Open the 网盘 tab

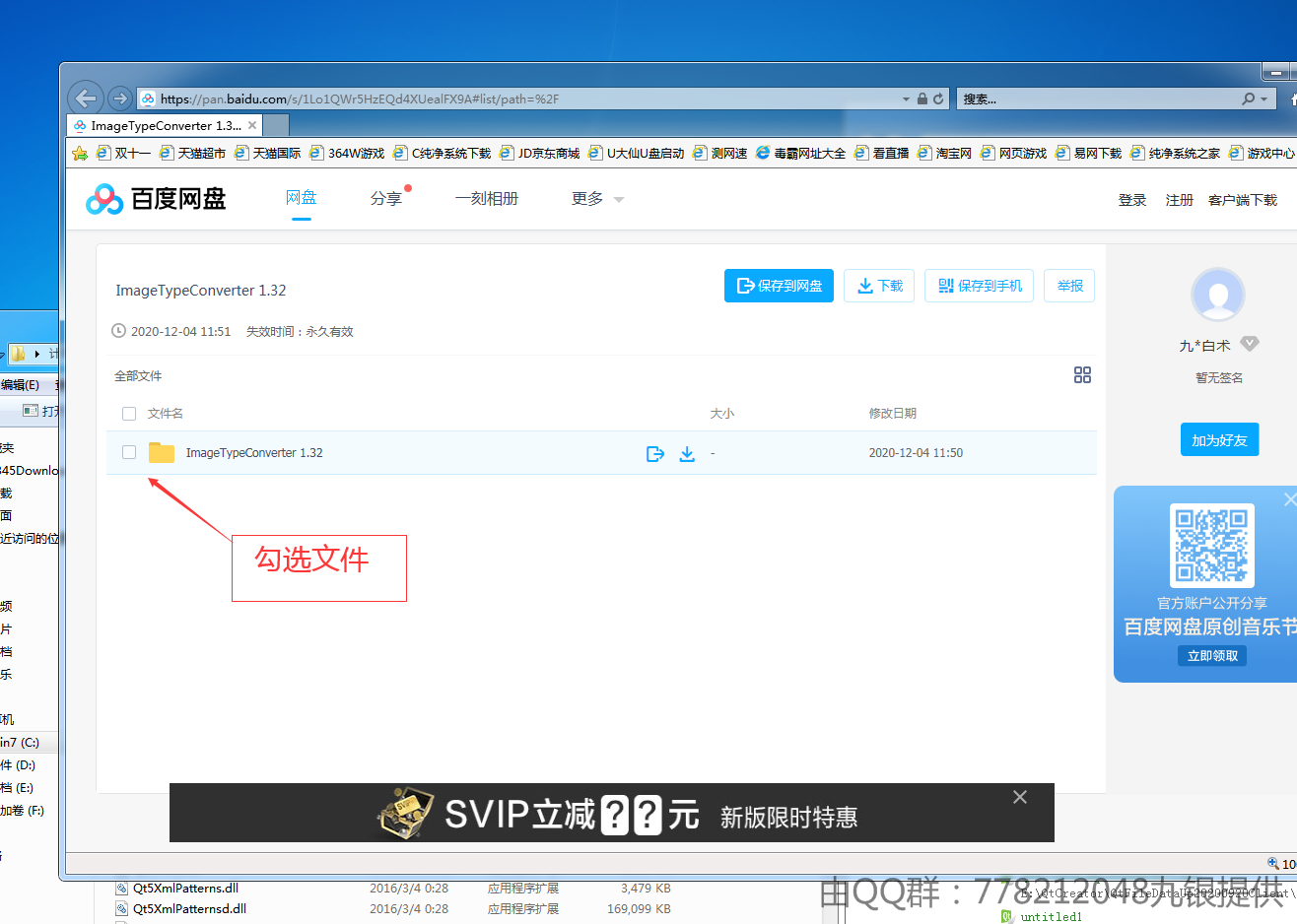[301, 198]
